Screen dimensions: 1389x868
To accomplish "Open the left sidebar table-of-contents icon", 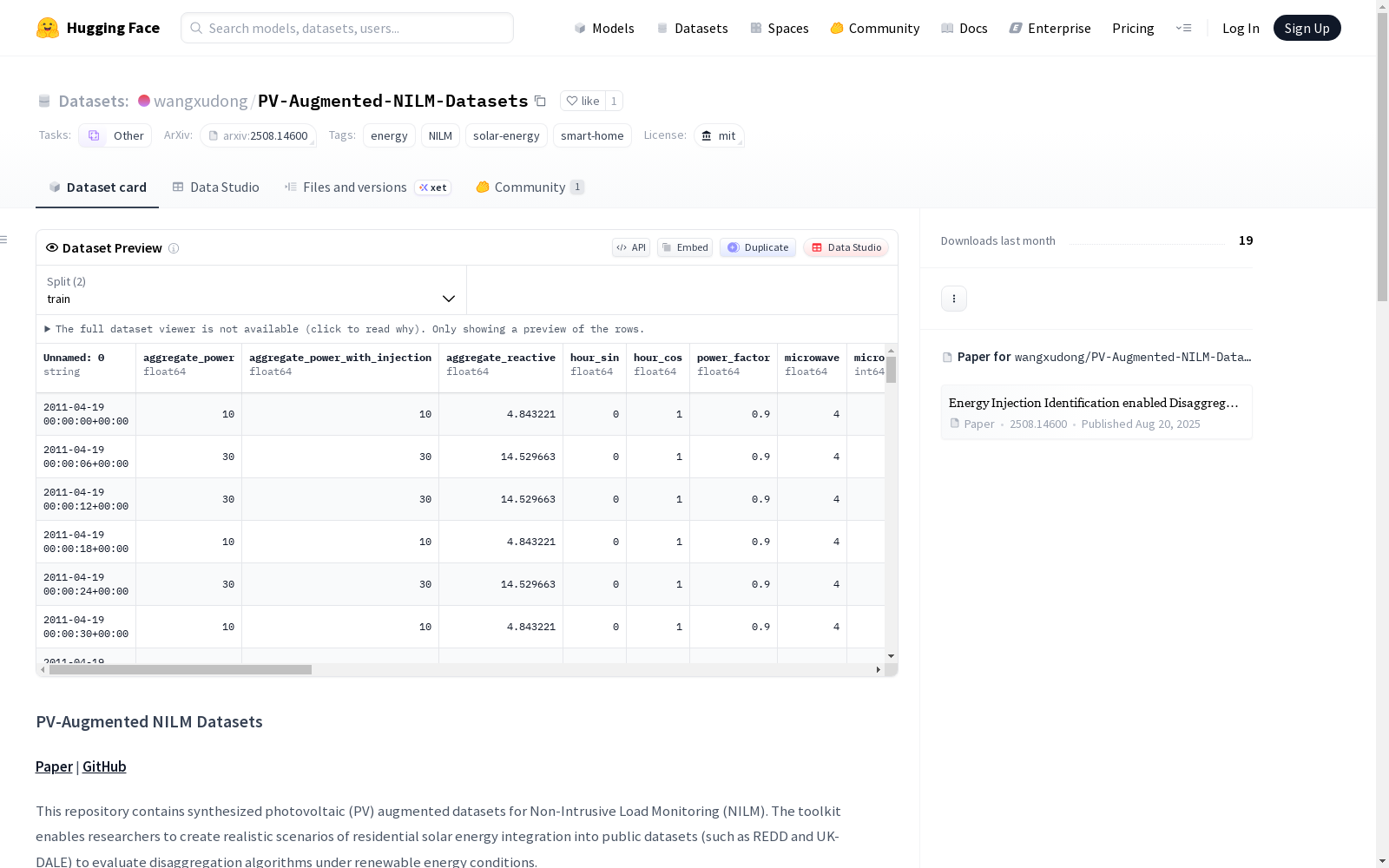I will tap(4, 240).
